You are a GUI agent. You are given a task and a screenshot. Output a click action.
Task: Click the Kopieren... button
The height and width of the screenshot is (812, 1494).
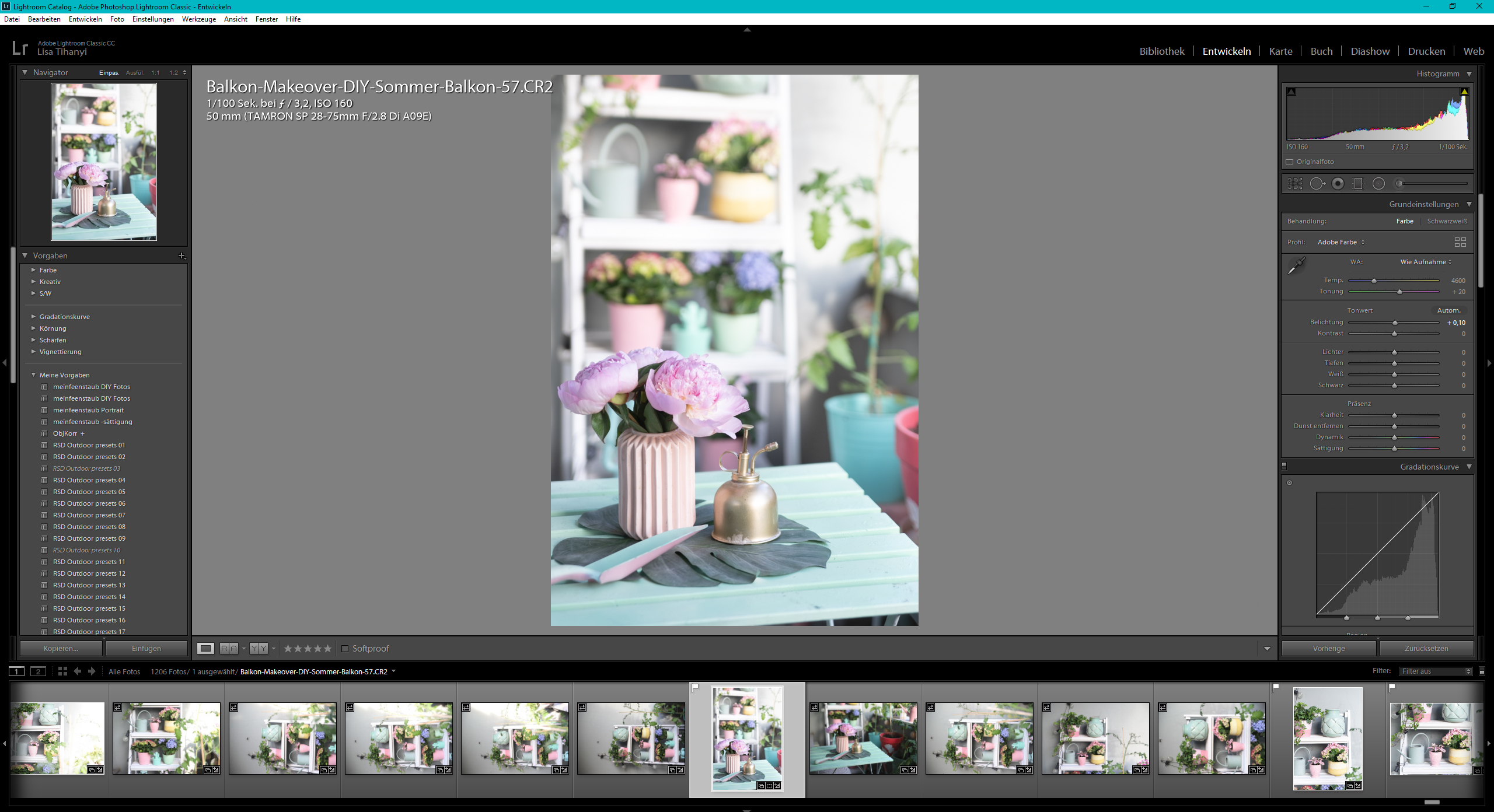click(x=61, y=649)
